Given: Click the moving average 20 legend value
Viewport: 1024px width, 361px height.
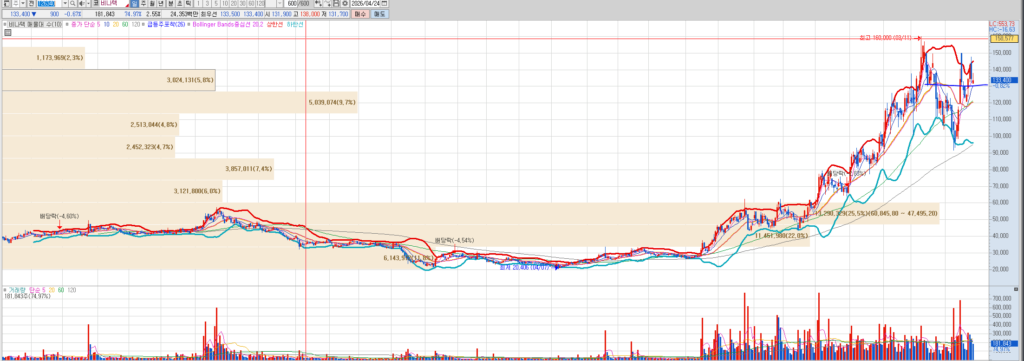Looking at the screenshot, I should coord(116,24).
